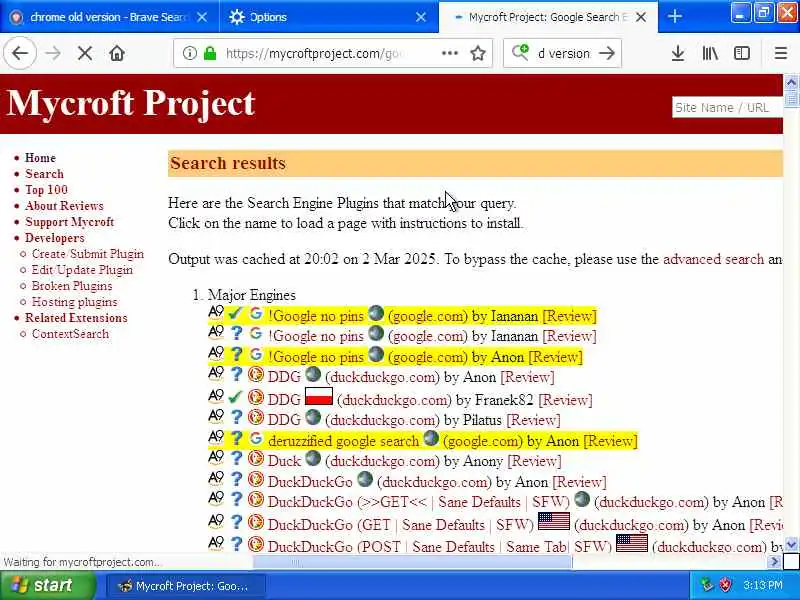Click Mycroft Project taskbar button
The height and width of the screenshot is (600, 800).
185,586
